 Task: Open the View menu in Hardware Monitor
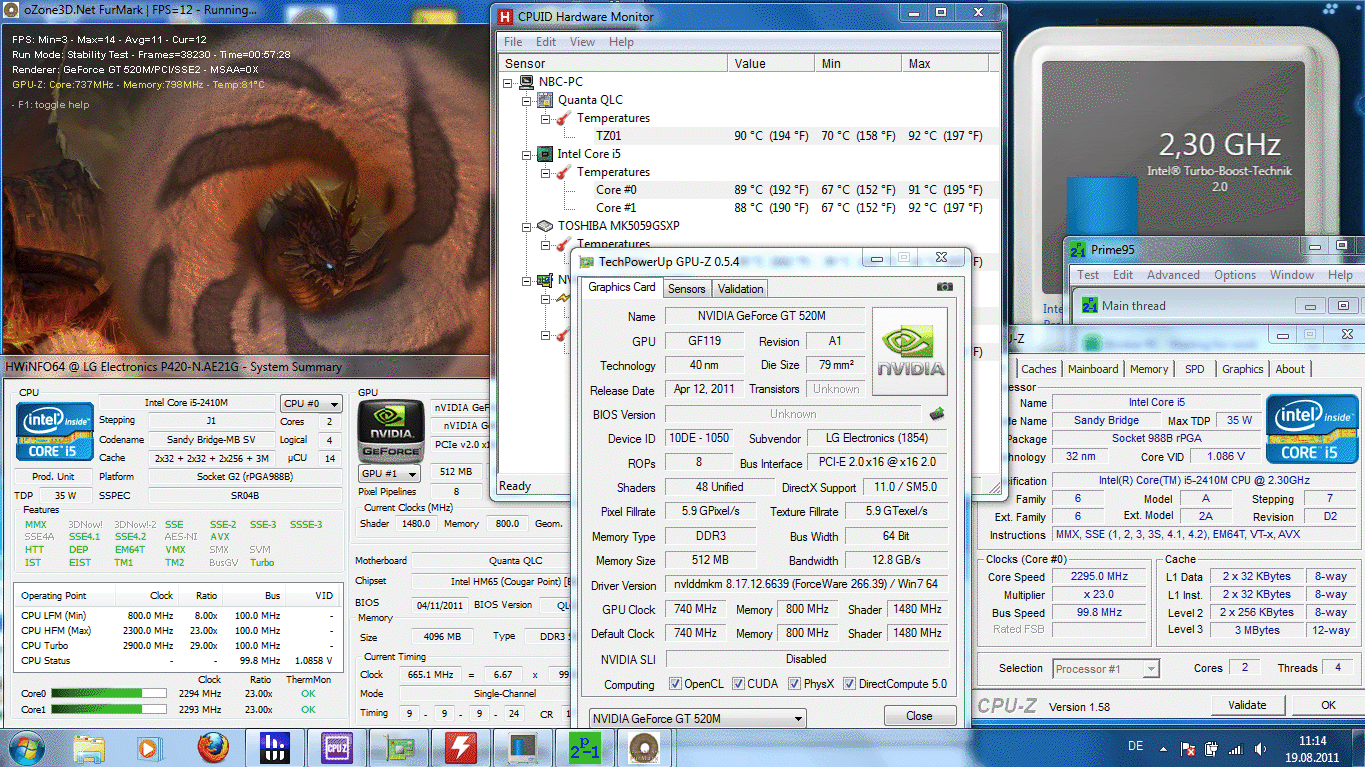click(582, 42)
